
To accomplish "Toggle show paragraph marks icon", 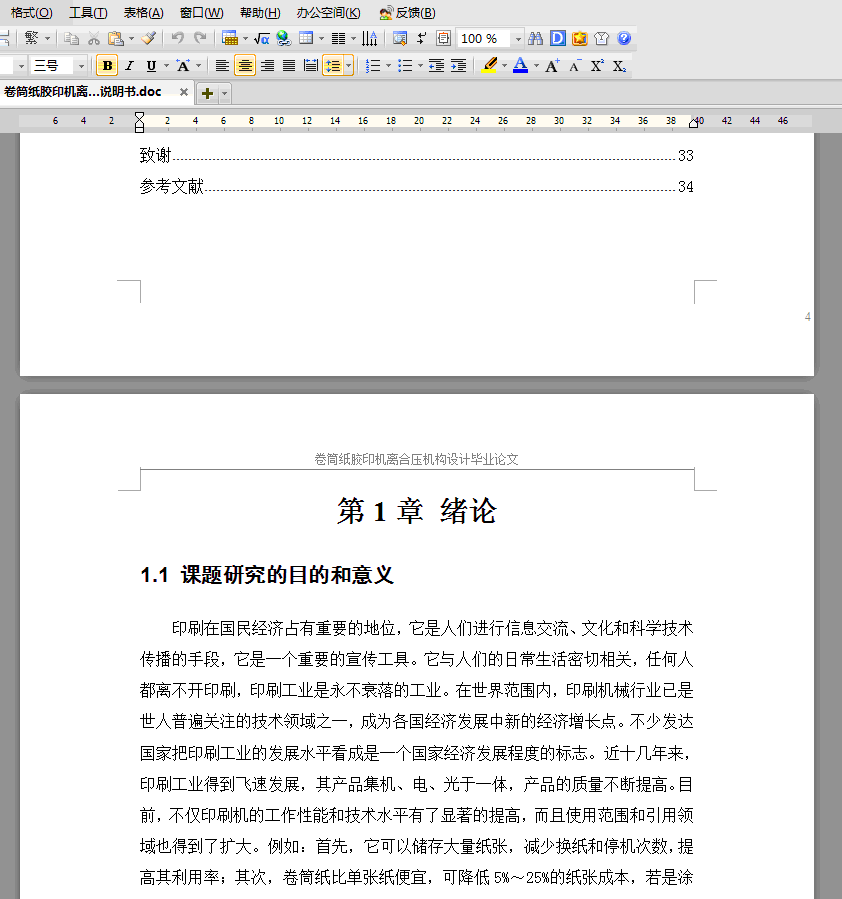I will click(x=422, y=38).
